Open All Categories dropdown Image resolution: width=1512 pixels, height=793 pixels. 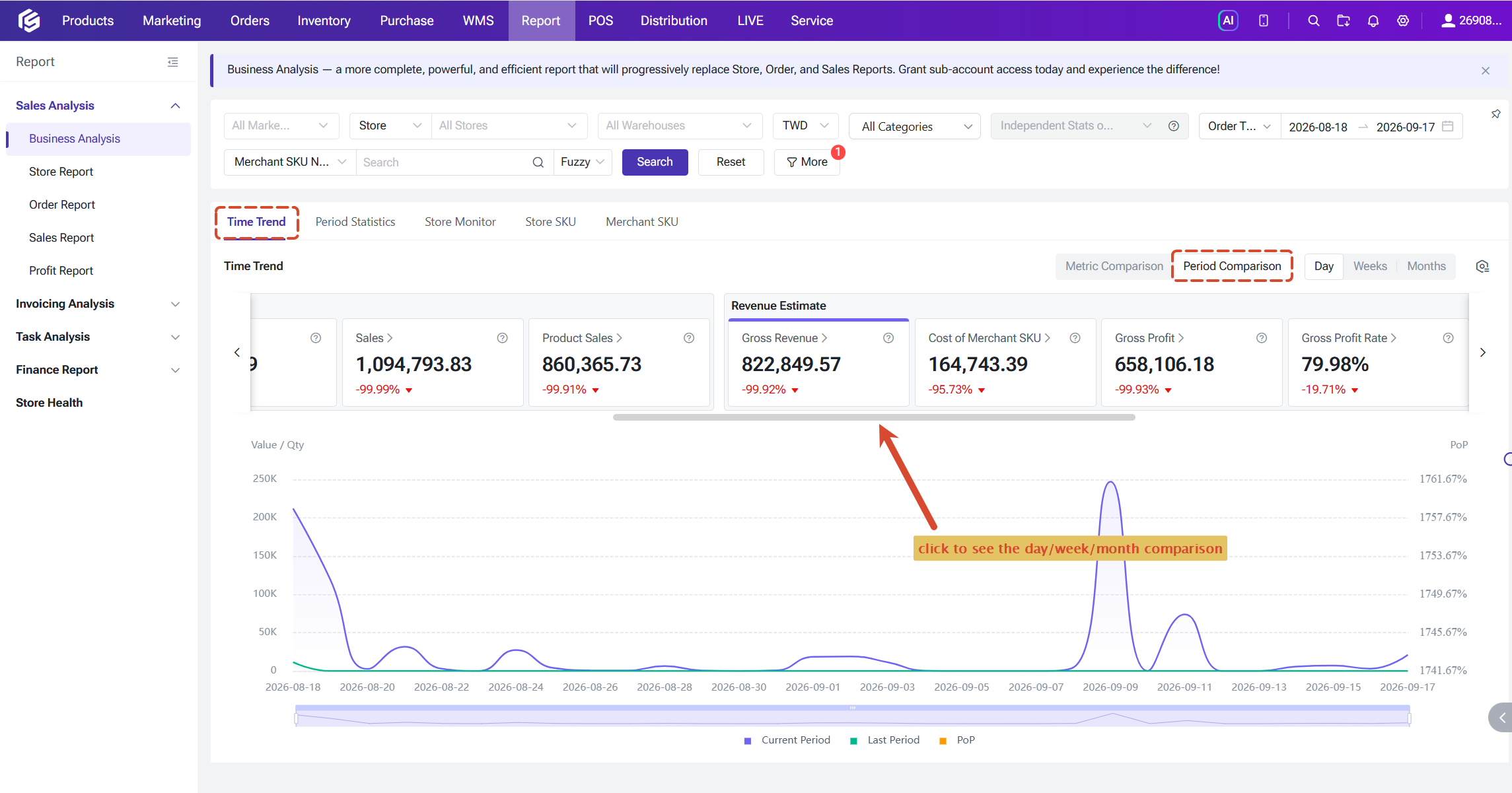(914, 126)
